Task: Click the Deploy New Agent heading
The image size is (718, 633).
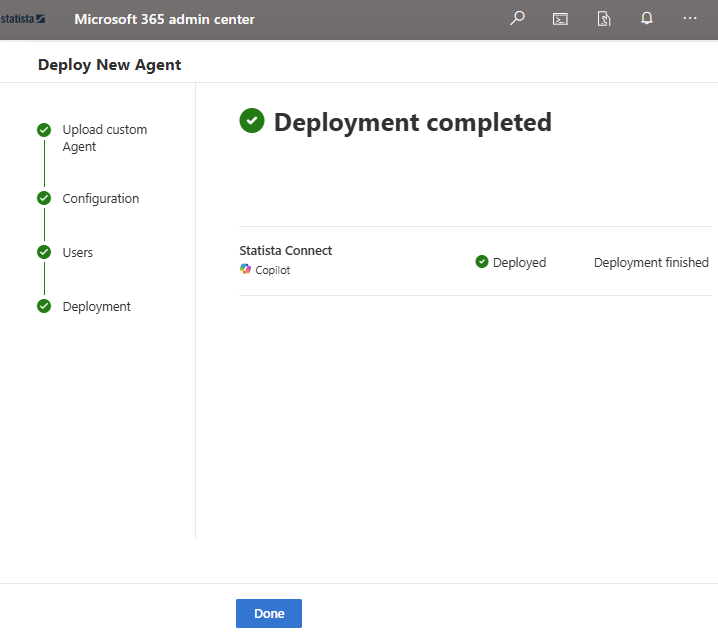Action: click(x=109, y=65)
